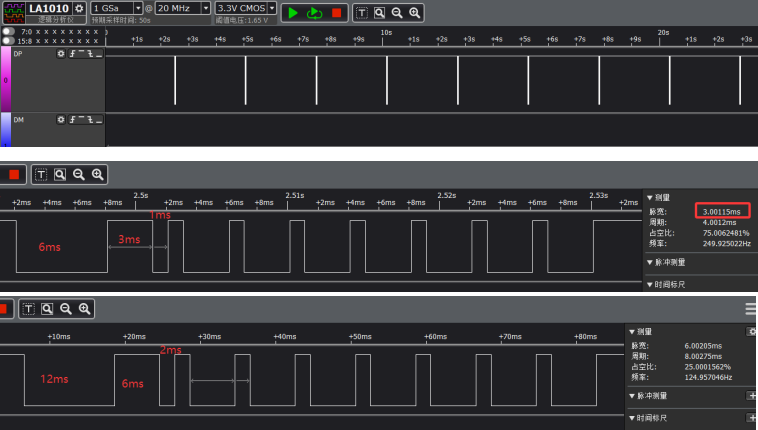
Task: Start capture with the green play button
Action: (292, 13)
